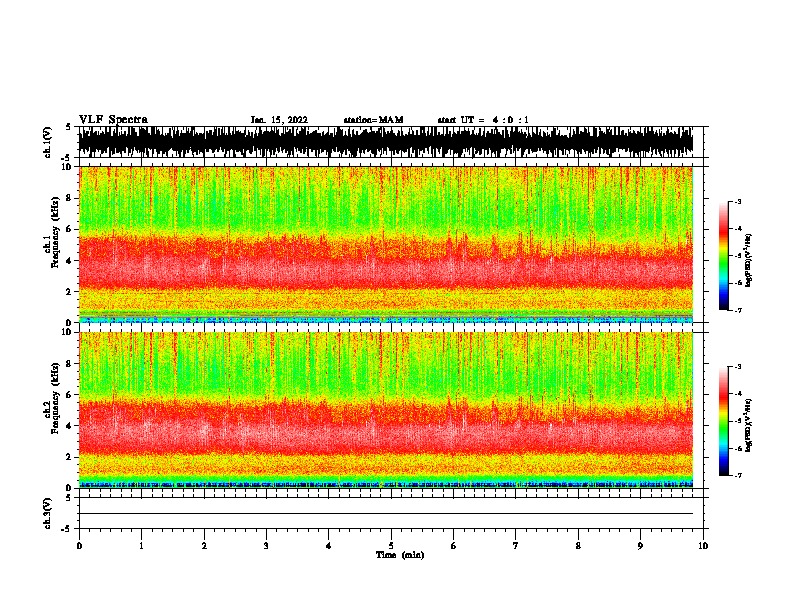Click the color scale bar beside ch.1 spectrogram

723,256
